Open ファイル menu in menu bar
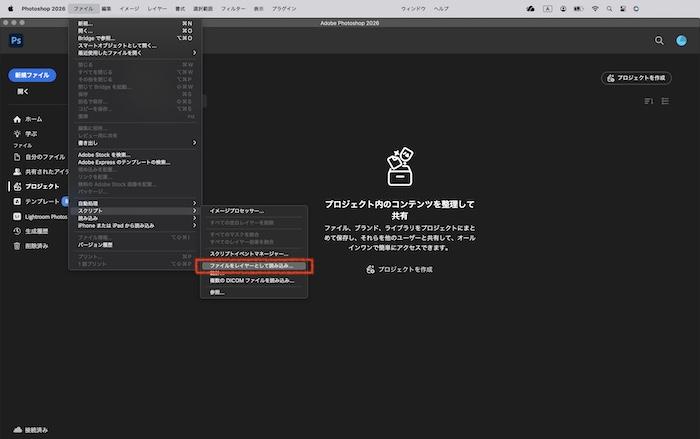Screen dimensions: 700x439 point(83,8)
